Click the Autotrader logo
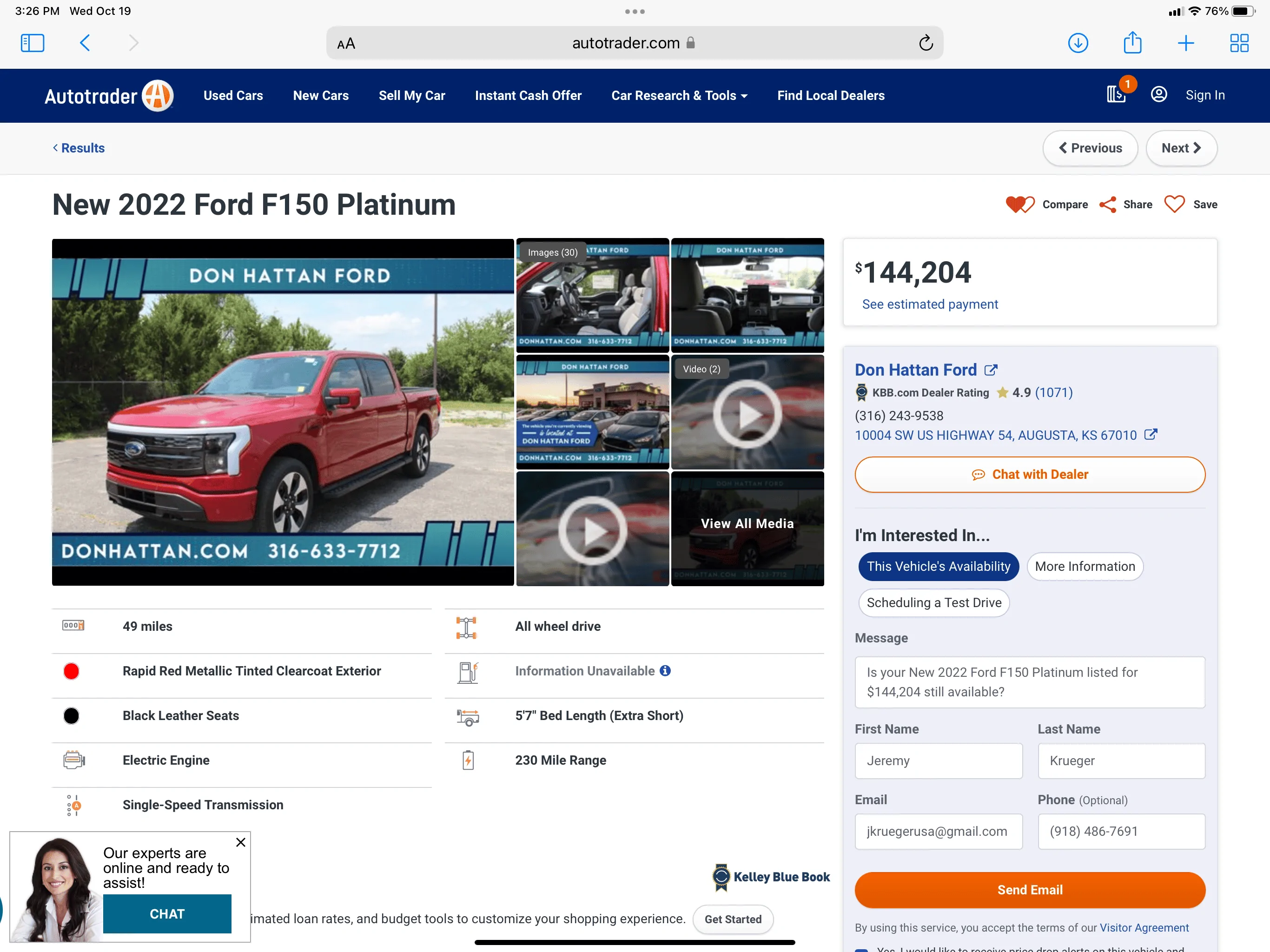This screenshot has width=1270, height=952. 108,96
